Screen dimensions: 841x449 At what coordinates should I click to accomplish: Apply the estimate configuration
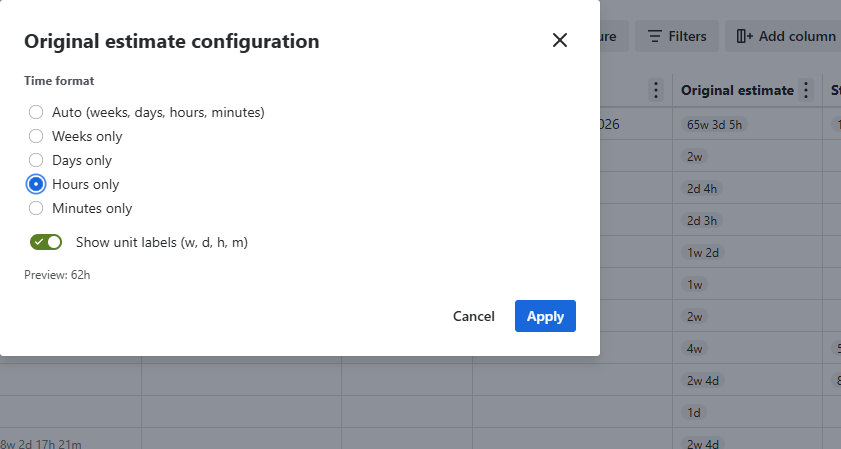point(545,316)
